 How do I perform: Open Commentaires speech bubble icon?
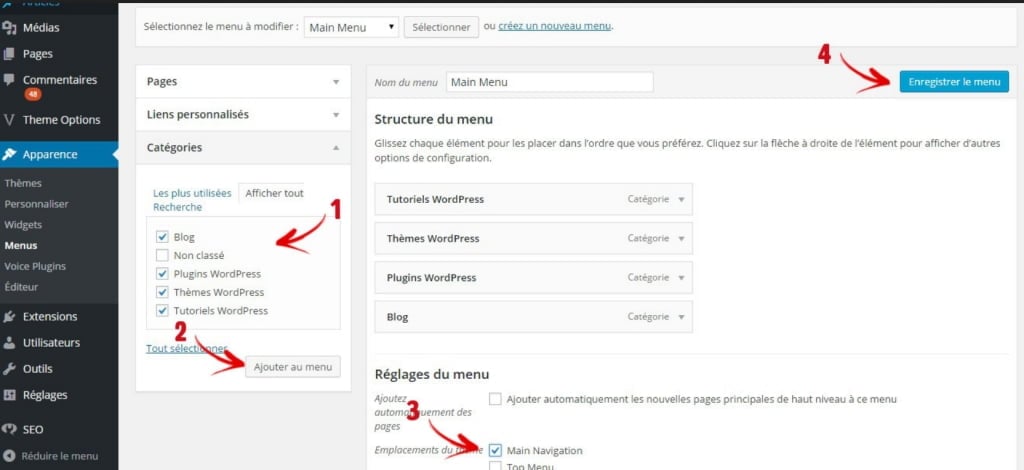pos(9,80)
